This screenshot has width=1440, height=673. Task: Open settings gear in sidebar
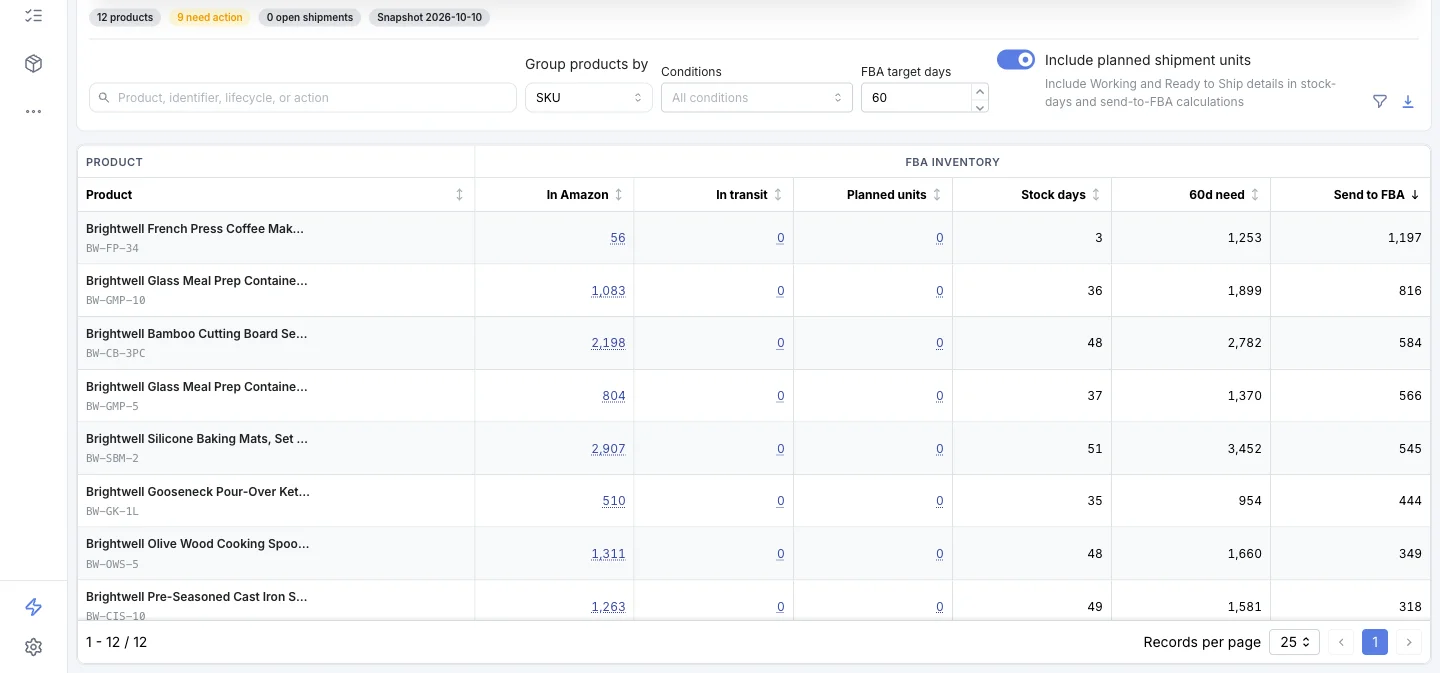point(33,647)
